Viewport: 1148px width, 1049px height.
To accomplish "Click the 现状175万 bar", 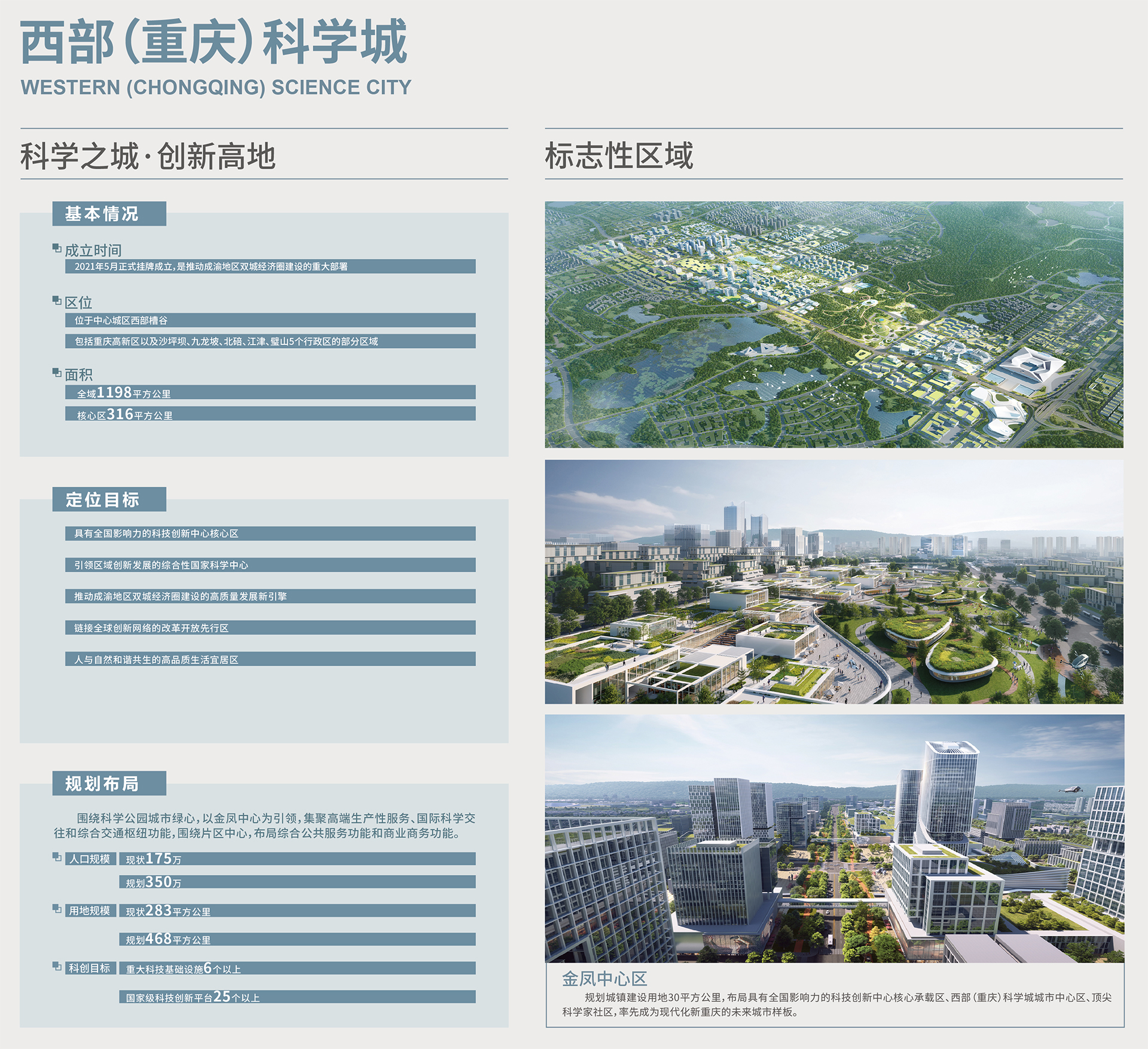I will (x=297, y=859).
